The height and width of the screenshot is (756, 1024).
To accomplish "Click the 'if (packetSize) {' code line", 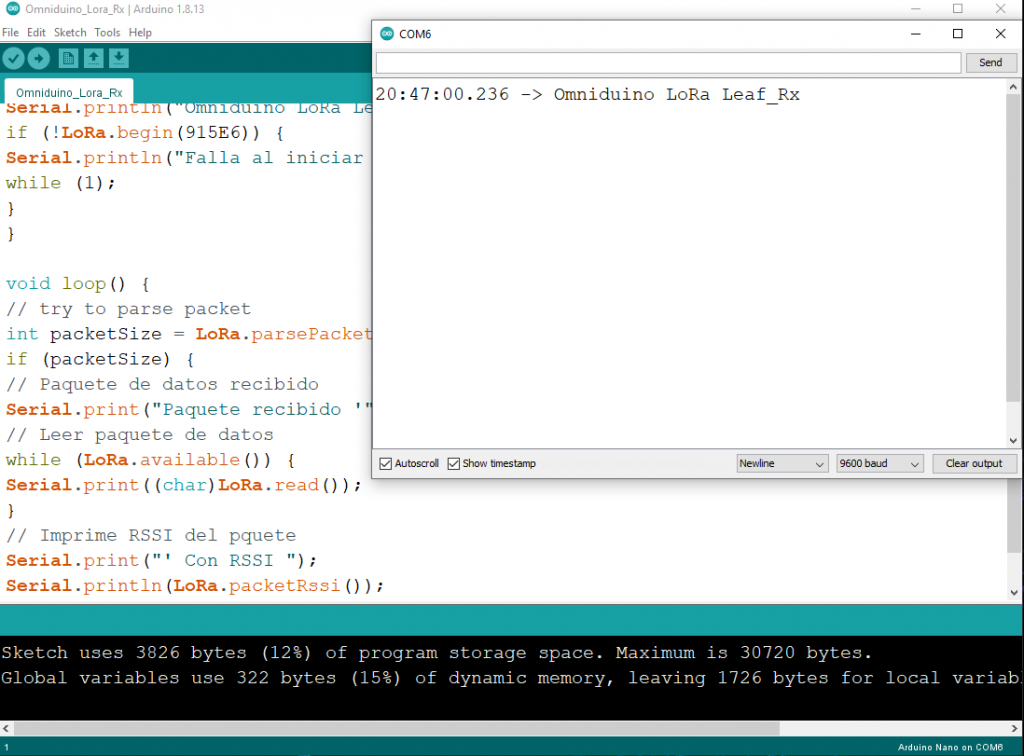I will 100,359.
